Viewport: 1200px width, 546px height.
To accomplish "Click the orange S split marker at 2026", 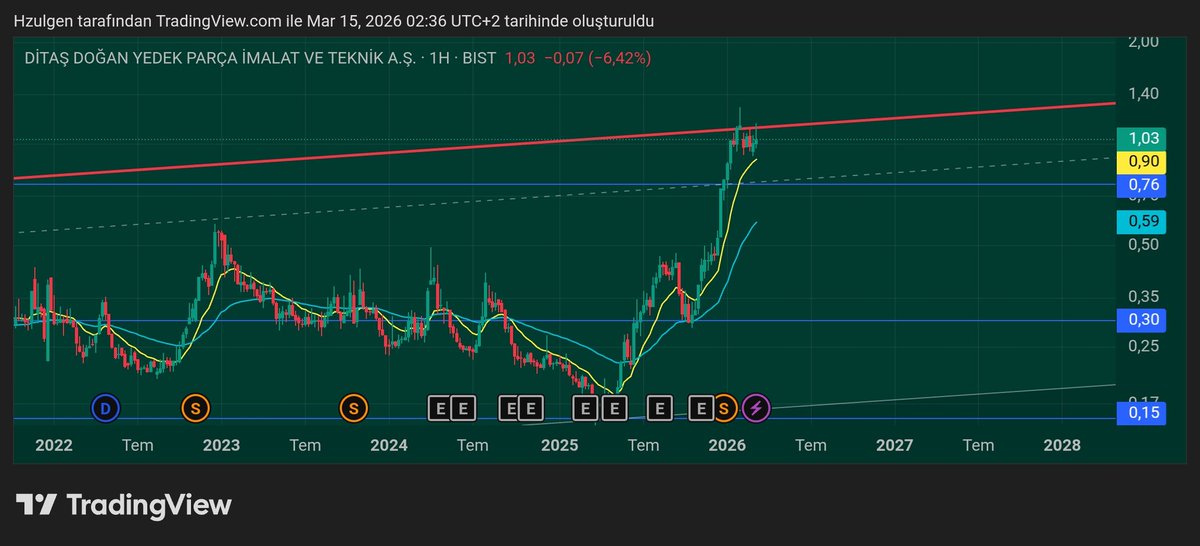I will point(725,407).
